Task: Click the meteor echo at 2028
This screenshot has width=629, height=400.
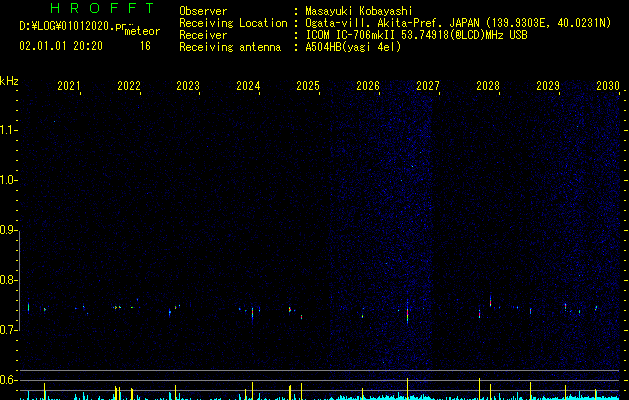Action: (x=490, y=301)
